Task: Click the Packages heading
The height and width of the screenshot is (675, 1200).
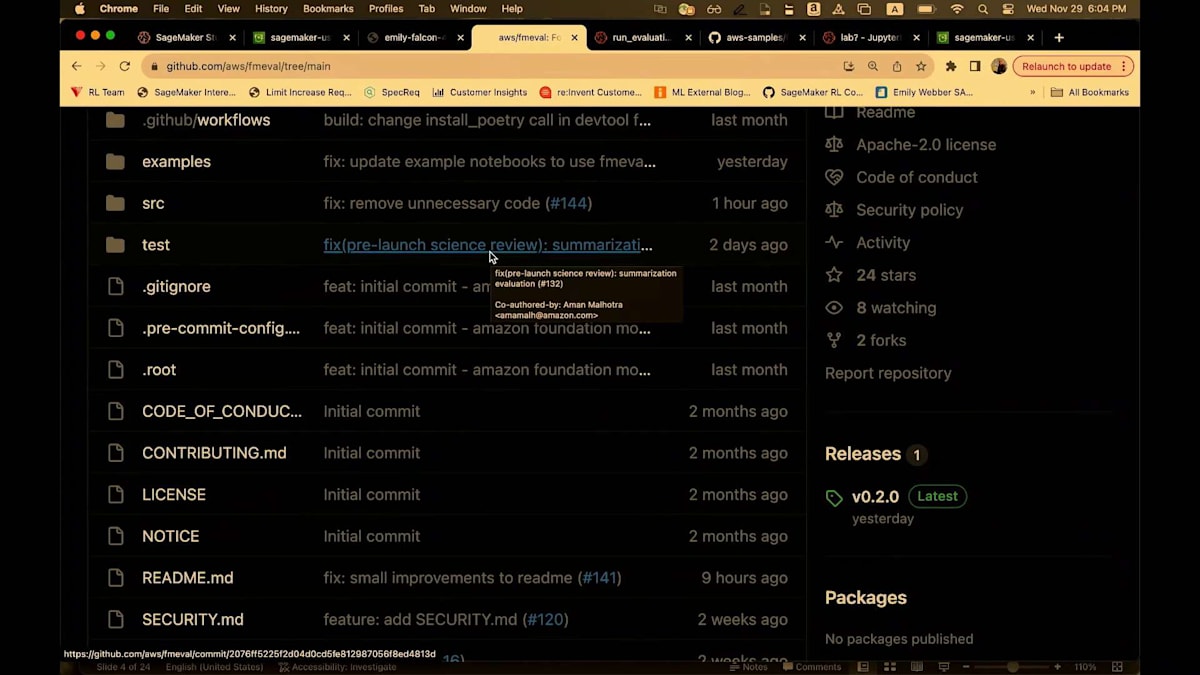Action: click(x=866, y=598)
